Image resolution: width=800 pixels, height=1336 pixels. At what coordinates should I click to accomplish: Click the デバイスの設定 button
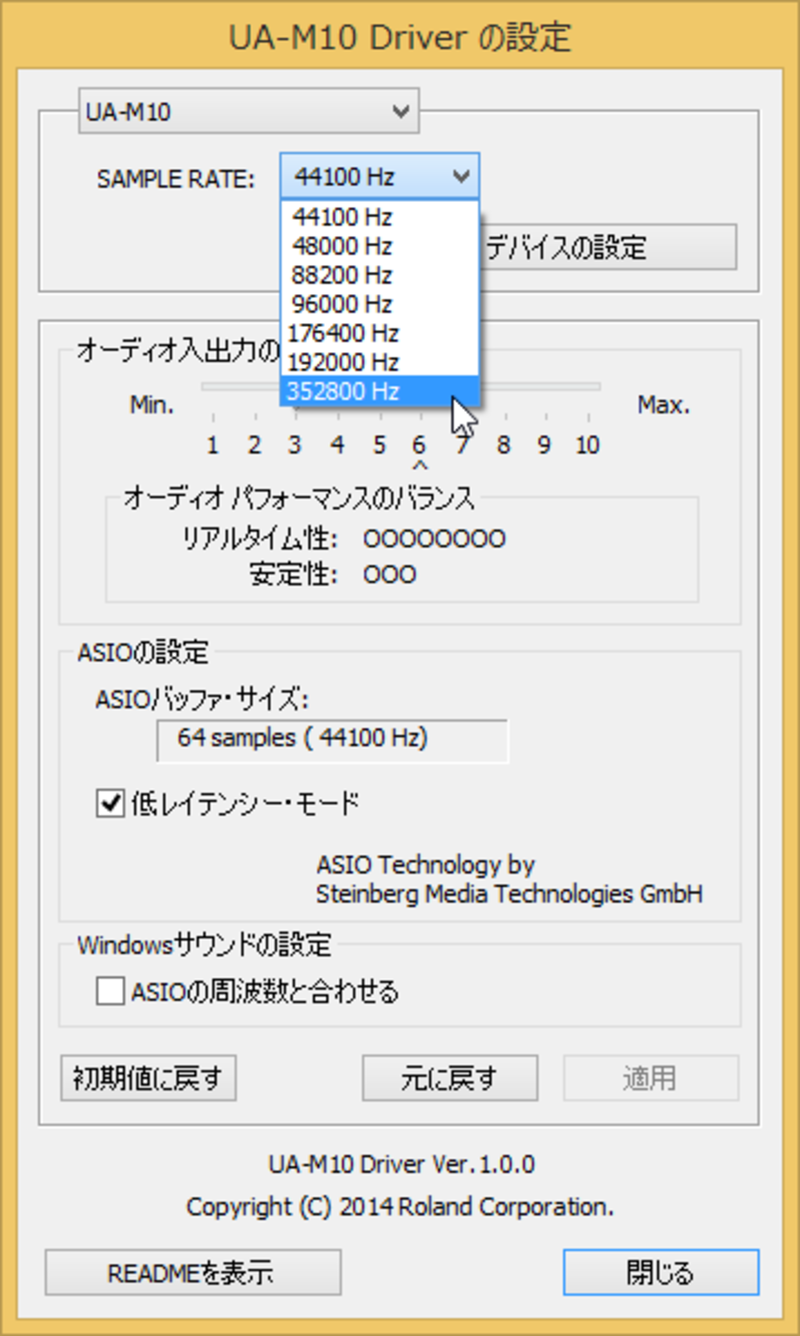[610, 247]
